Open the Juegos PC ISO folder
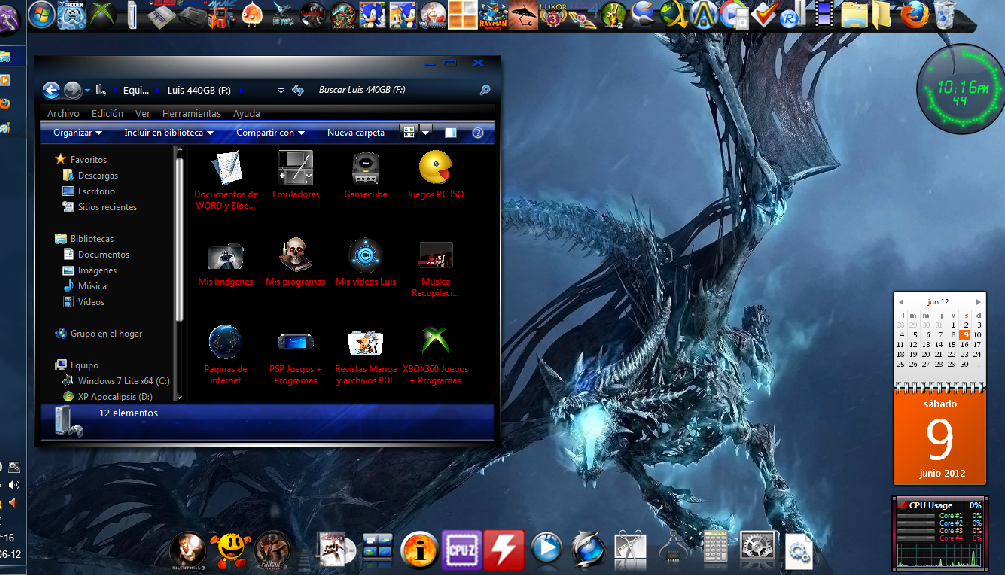1005x575 pixels. [x=436, y=175]
